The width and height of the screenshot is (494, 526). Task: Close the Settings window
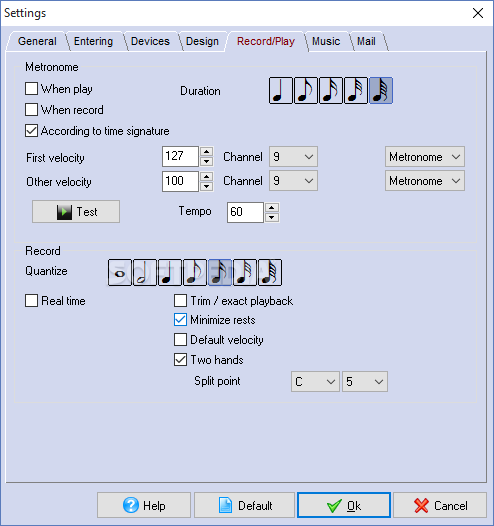coord(478,13)
